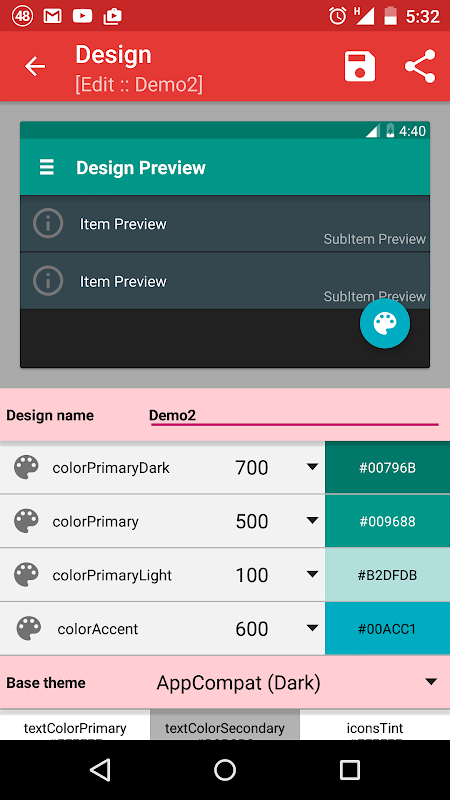Tap the palette icon beside colorPrimaryDark
The image size is (450, 800).
(26, 467)
